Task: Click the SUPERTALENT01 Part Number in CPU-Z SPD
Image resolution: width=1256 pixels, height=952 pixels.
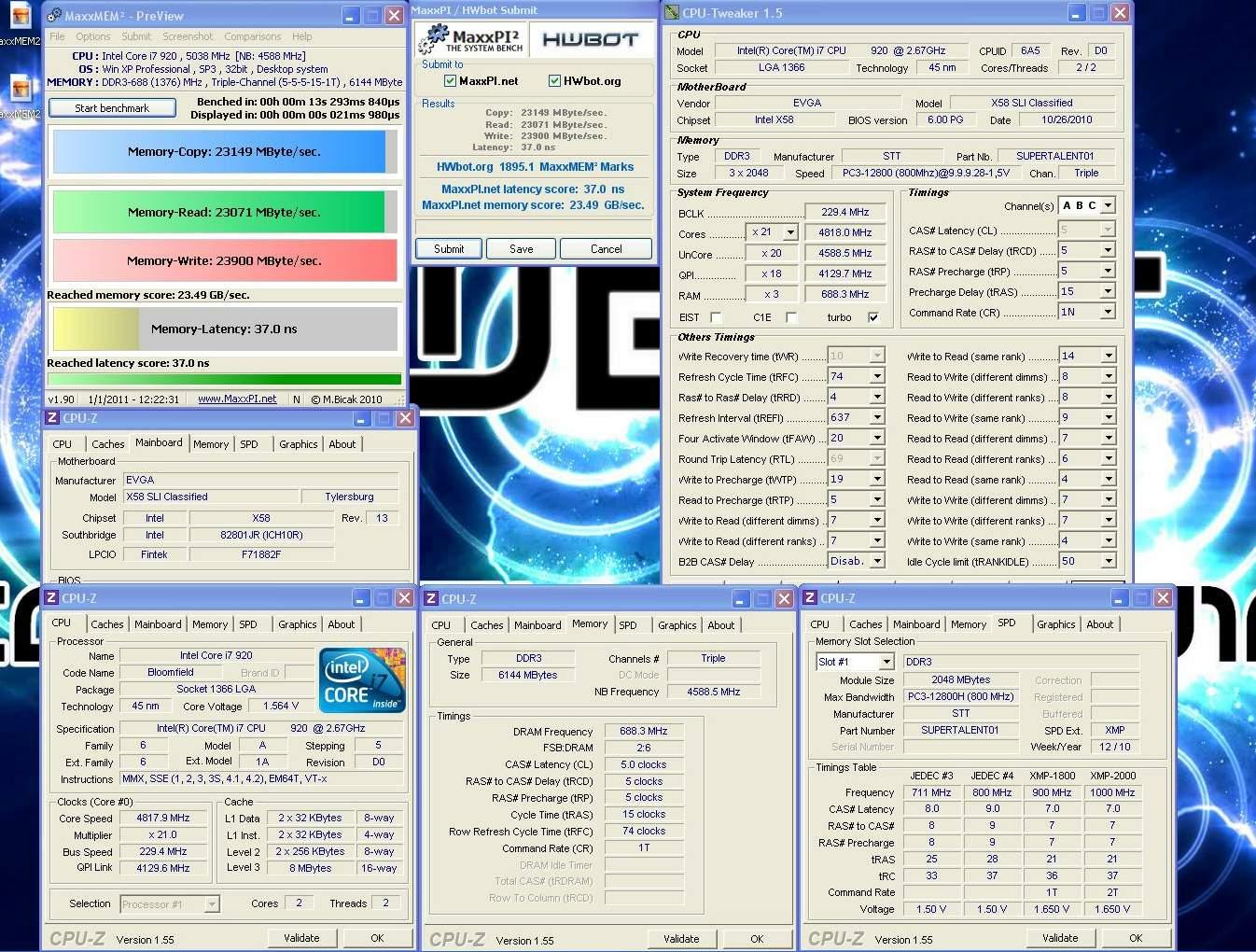Action: click(x=959, y=730)
